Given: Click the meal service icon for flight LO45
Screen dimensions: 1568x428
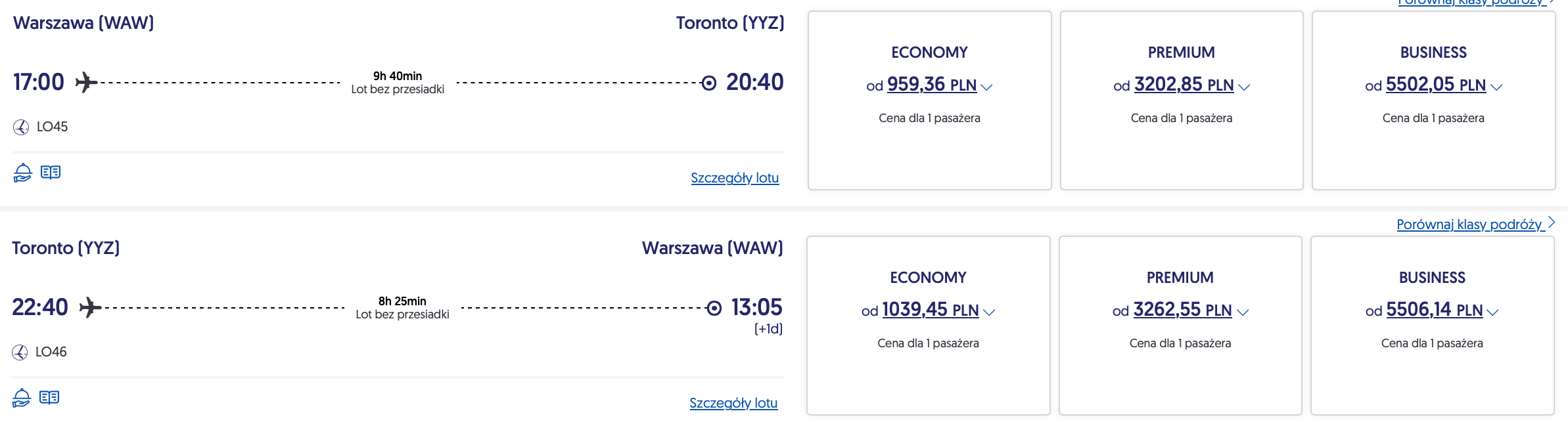Looking at the screenshot, I should 22,173.
